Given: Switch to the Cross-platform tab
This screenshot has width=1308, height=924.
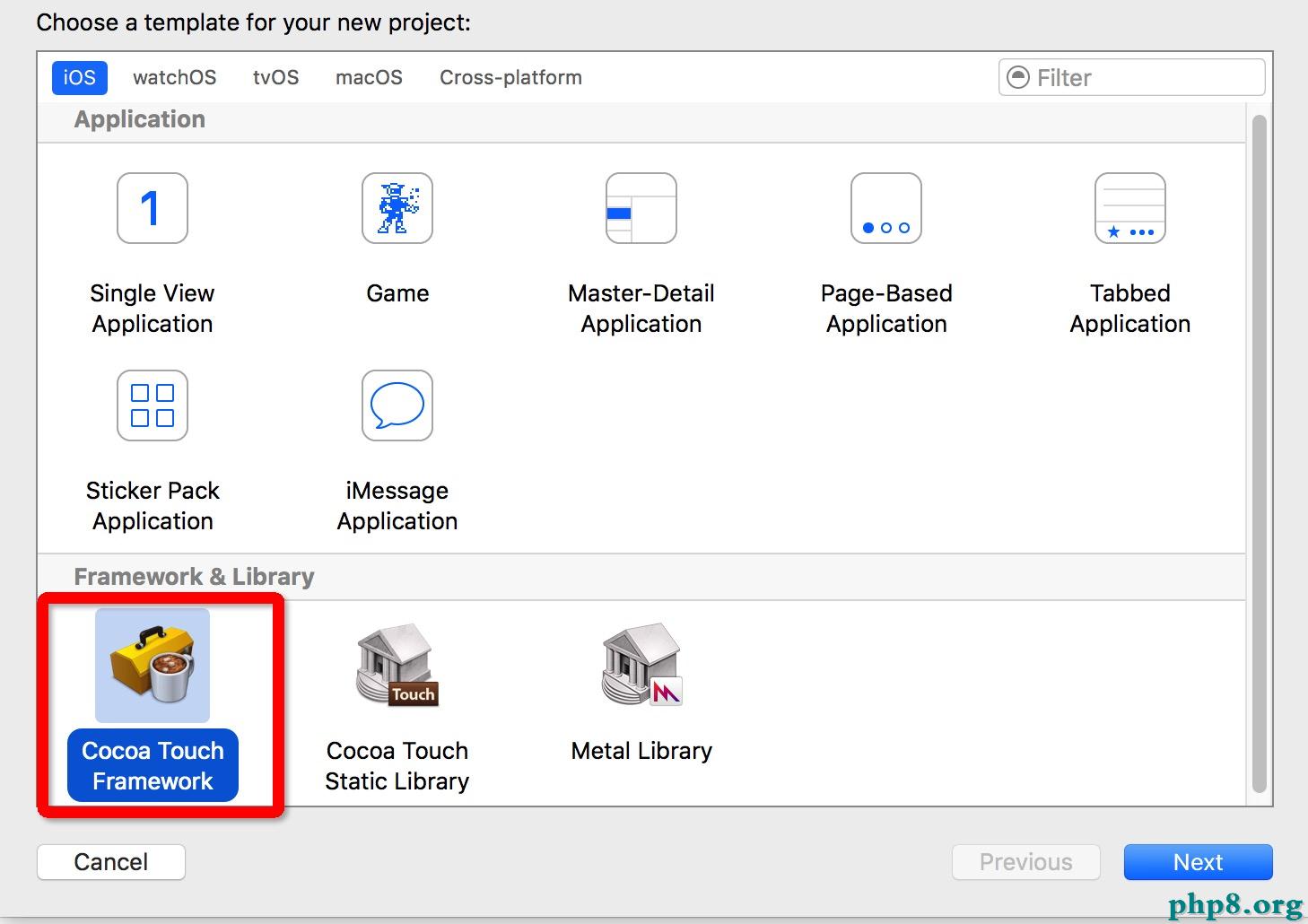Looking at the screenshot, I should click(510, 78).
